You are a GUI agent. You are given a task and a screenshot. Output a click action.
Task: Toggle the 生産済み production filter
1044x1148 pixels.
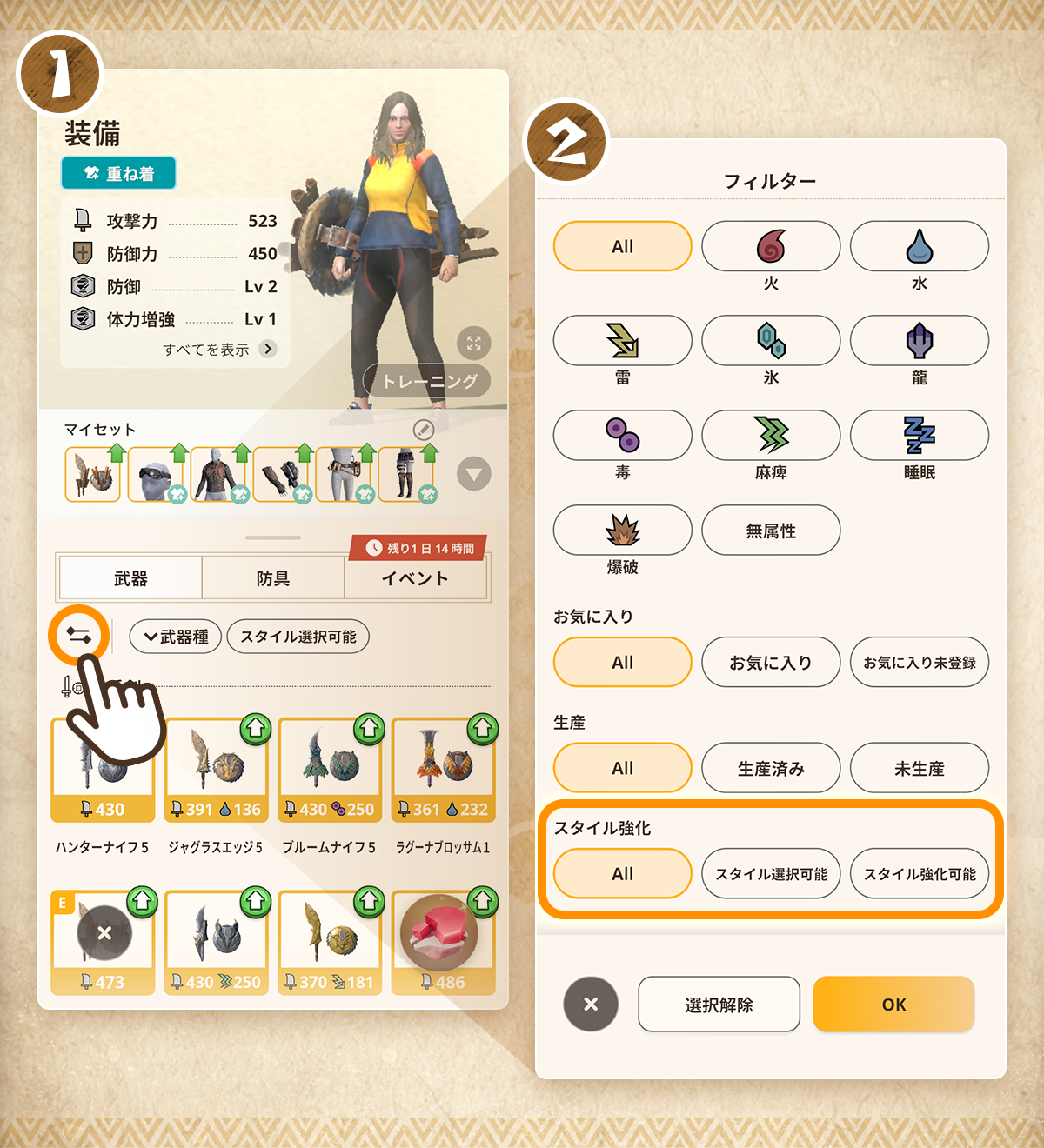771,768
